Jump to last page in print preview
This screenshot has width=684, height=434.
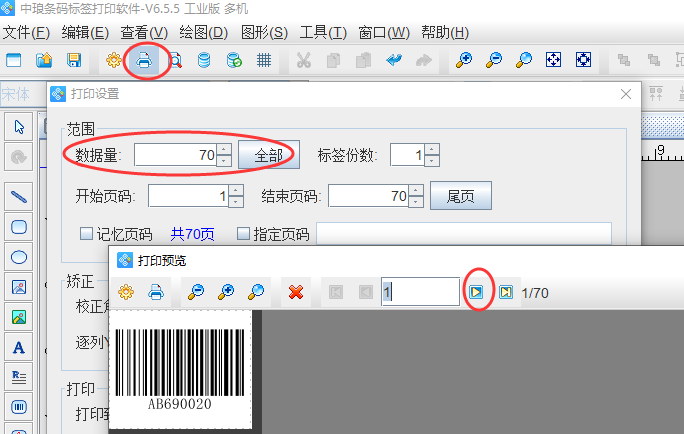[x=506, y=292]
